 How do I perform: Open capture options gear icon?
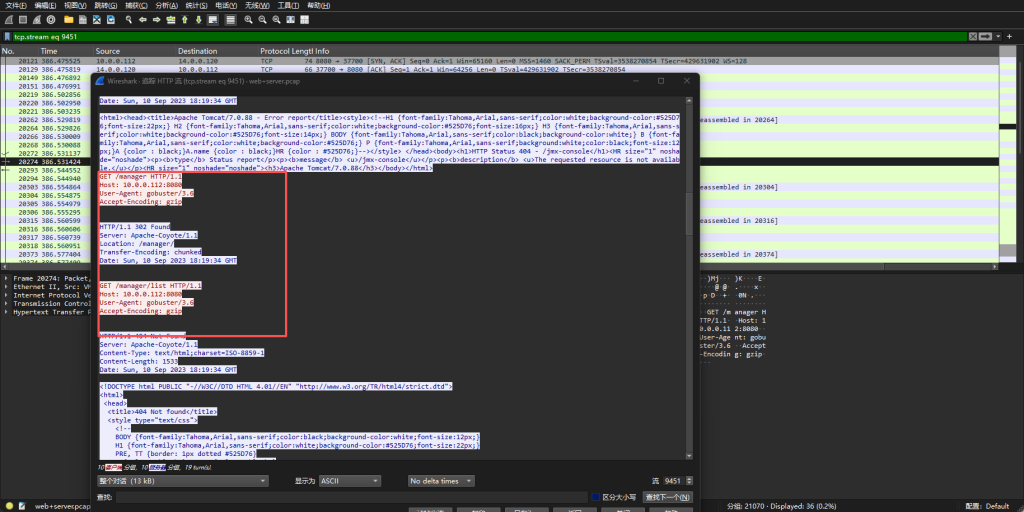point(50,19)
